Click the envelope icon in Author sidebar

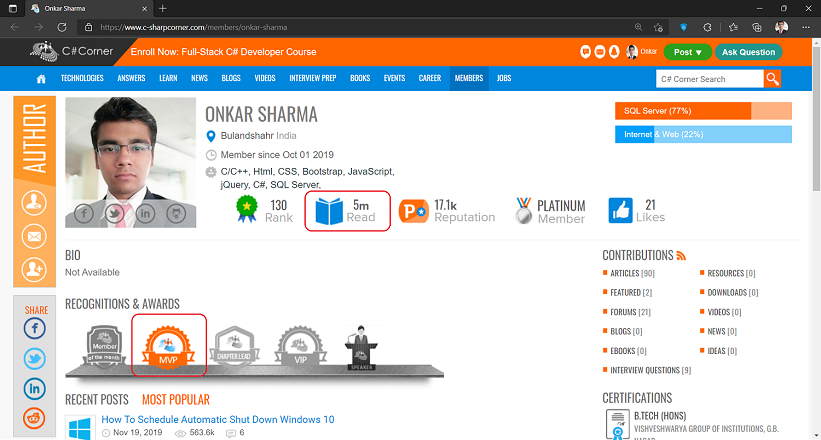tap(34, 236)
